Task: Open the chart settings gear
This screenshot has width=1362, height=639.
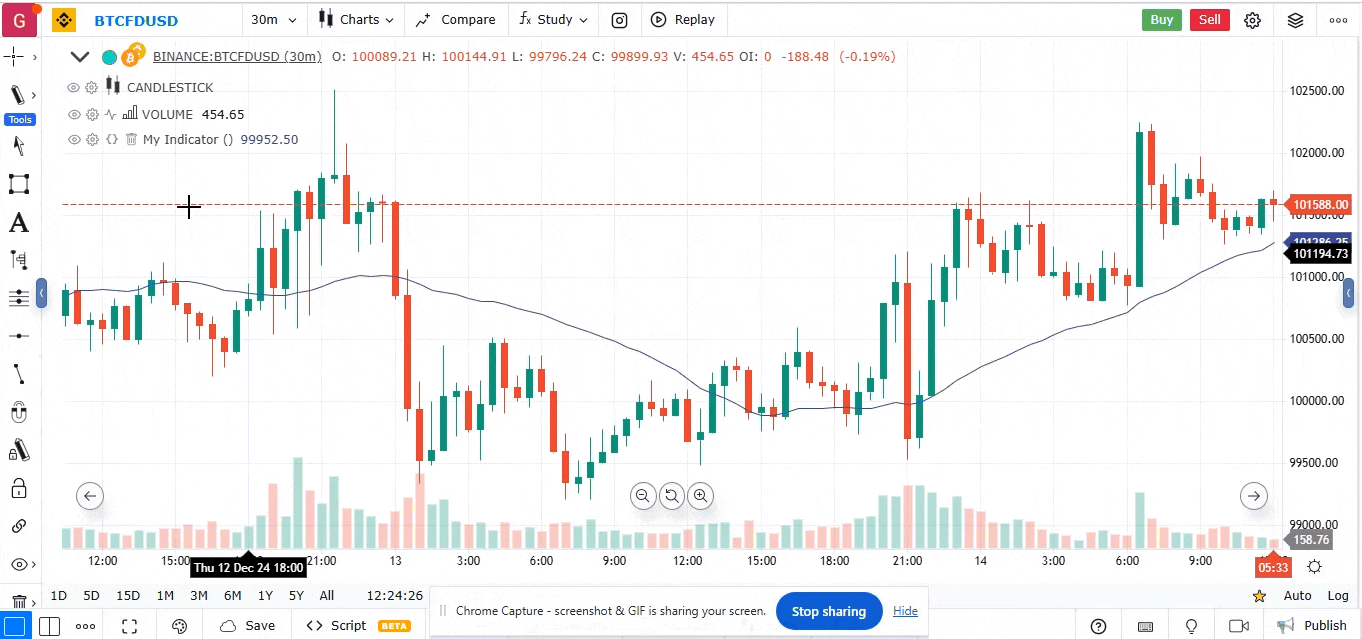Action: (x=1252, y=19)
